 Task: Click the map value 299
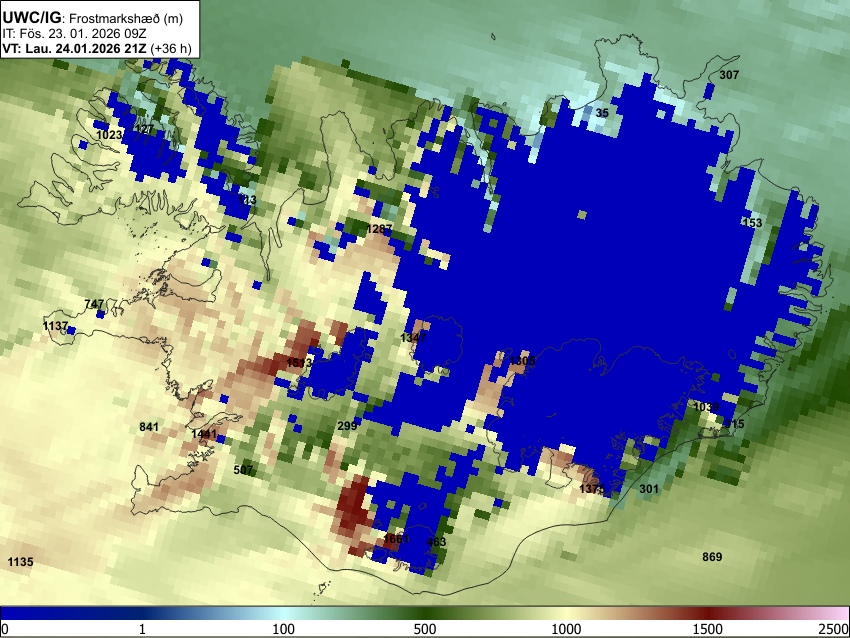pos(347,426)
